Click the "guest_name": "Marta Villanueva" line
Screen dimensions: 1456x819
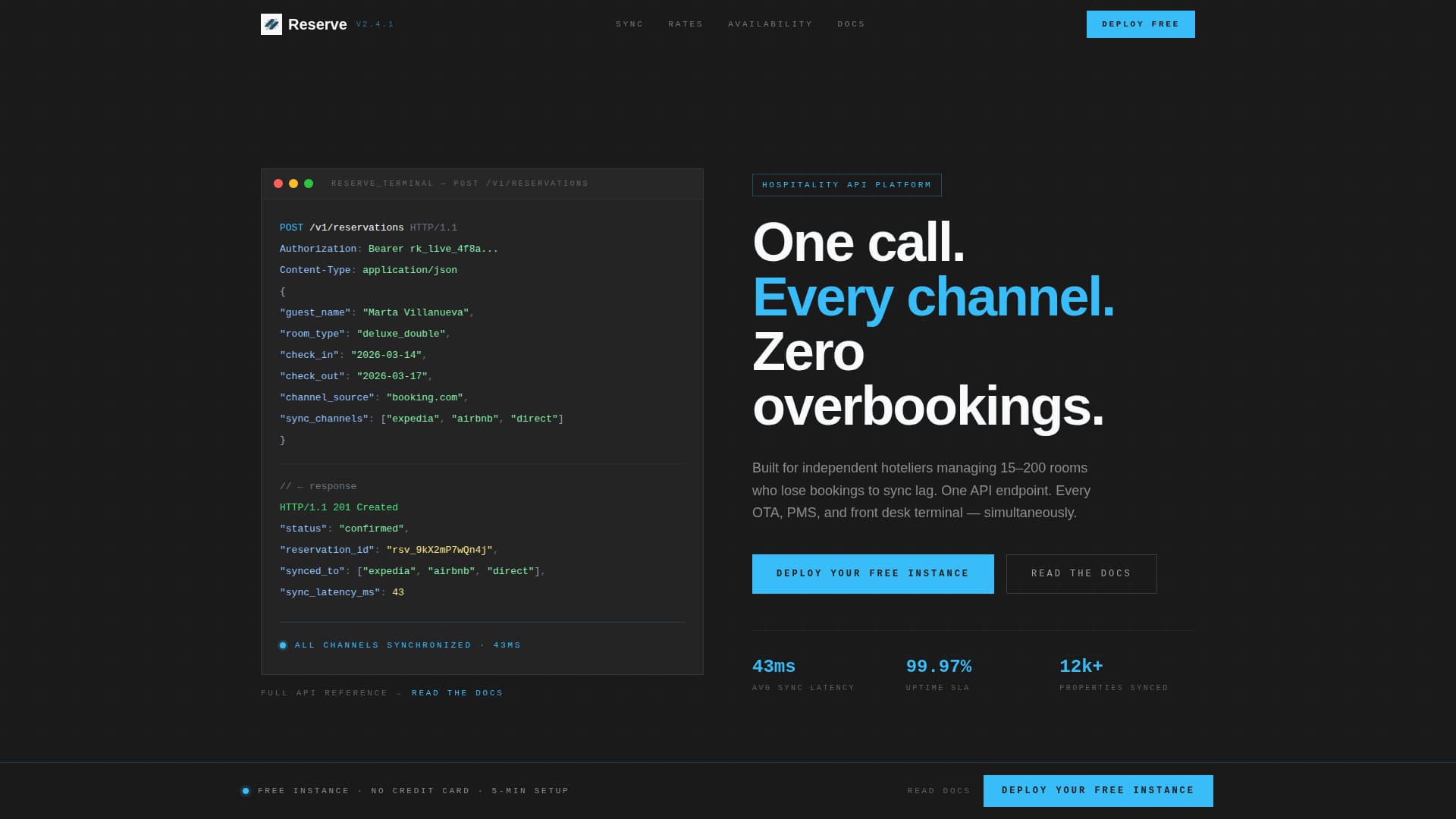click(377, 312)
